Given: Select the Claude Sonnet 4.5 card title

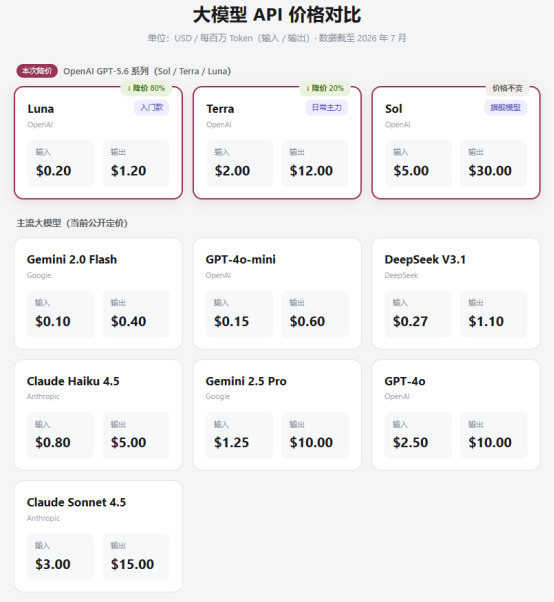Looking at the screenshot, I should click(x=76, y=503).
